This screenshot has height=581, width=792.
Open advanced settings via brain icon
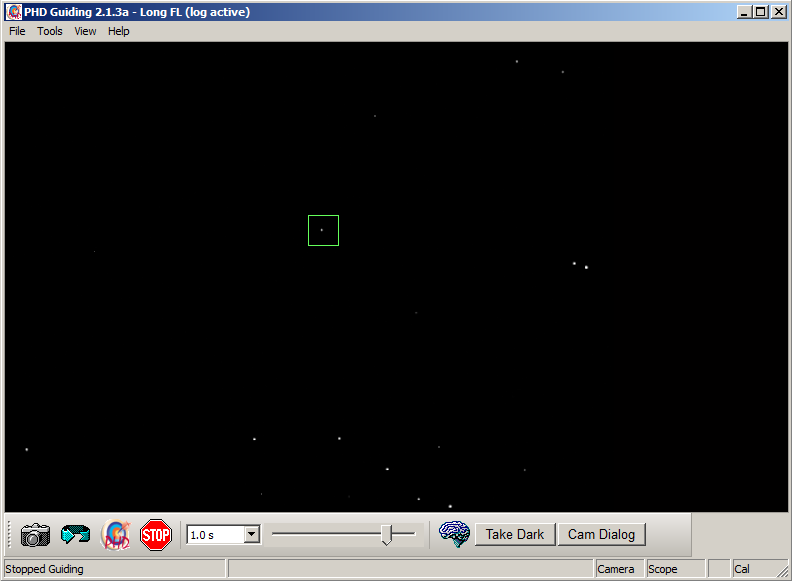455,534
